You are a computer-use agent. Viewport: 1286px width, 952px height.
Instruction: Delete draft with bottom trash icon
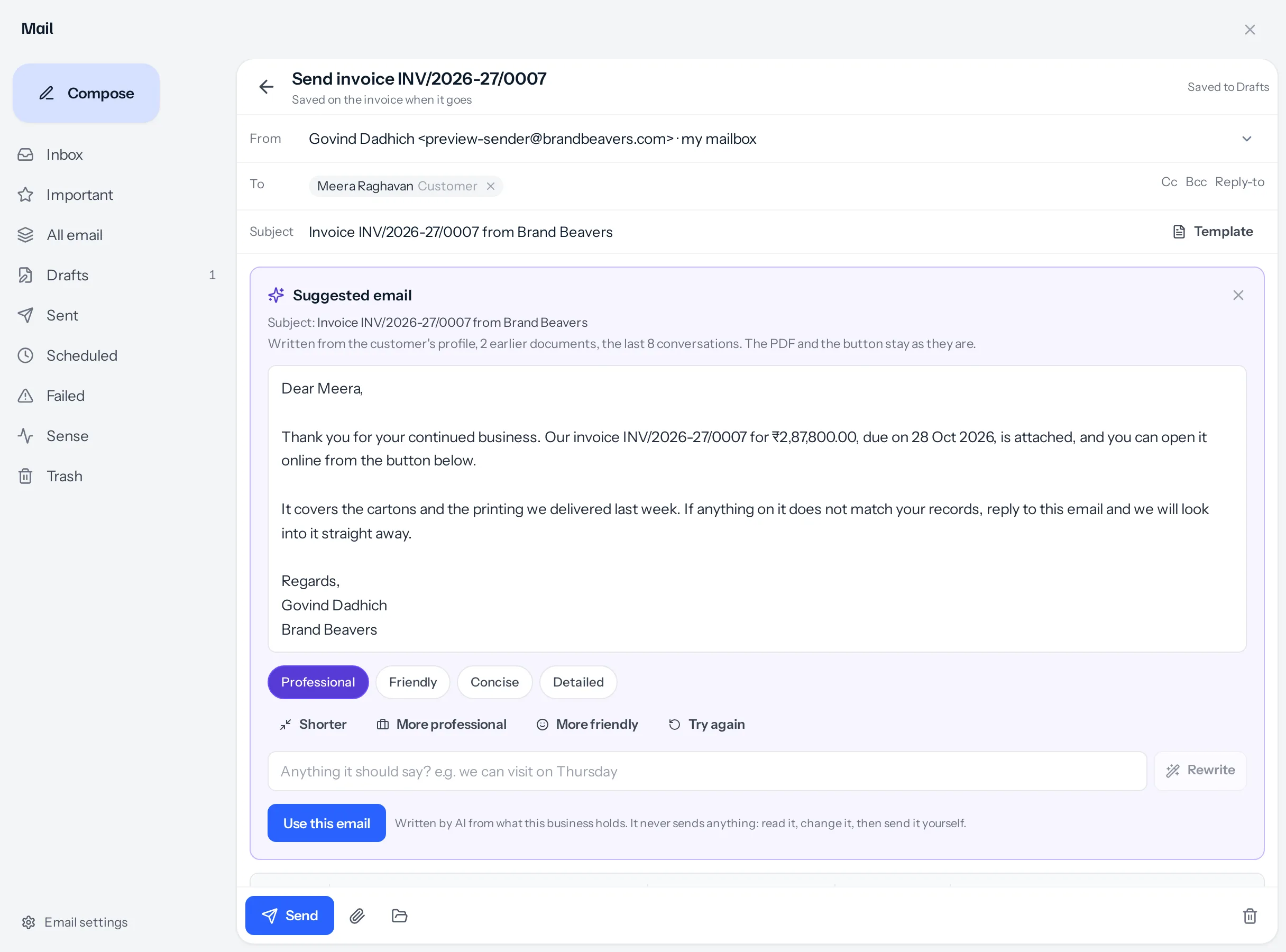1250,916
